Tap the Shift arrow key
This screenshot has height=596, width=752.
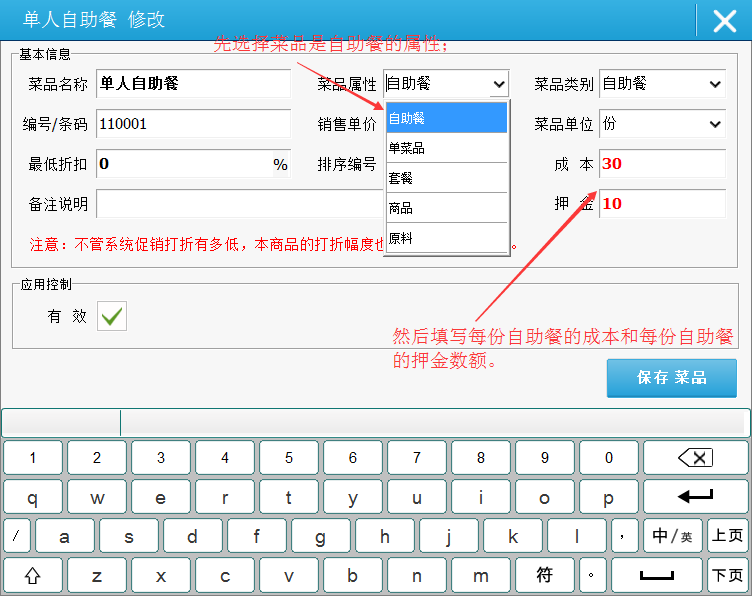click(33, 576)
